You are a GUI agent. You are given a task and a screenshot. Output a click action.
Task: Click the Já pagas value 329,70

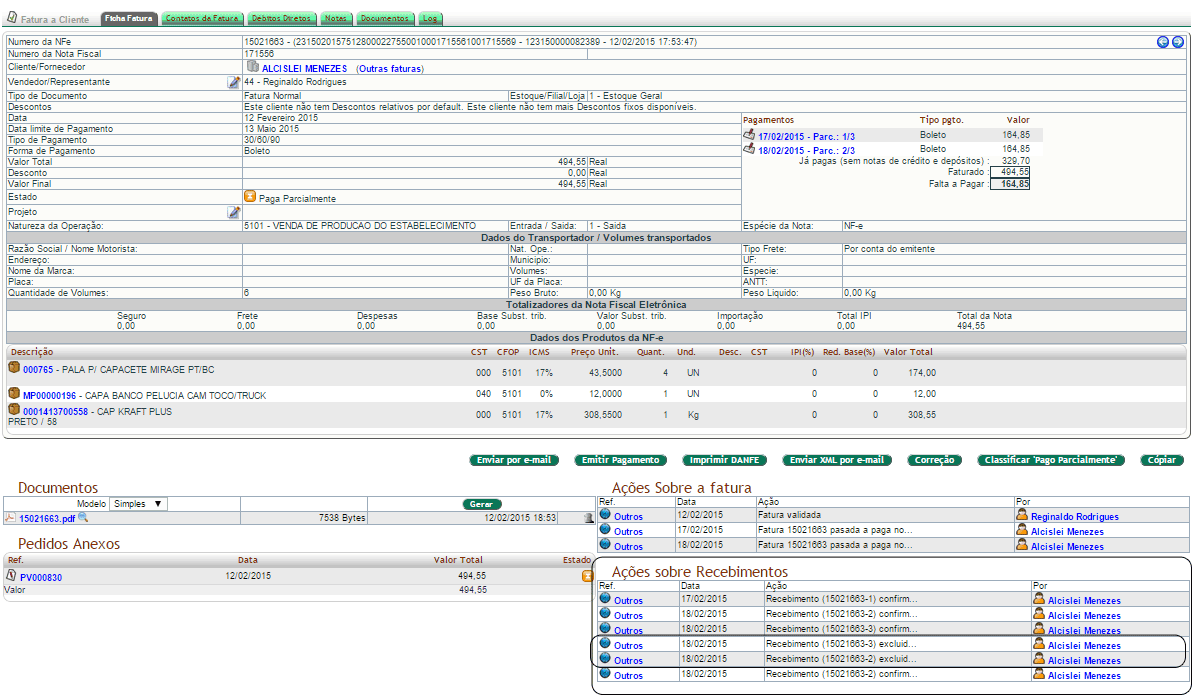(1016, 161)
